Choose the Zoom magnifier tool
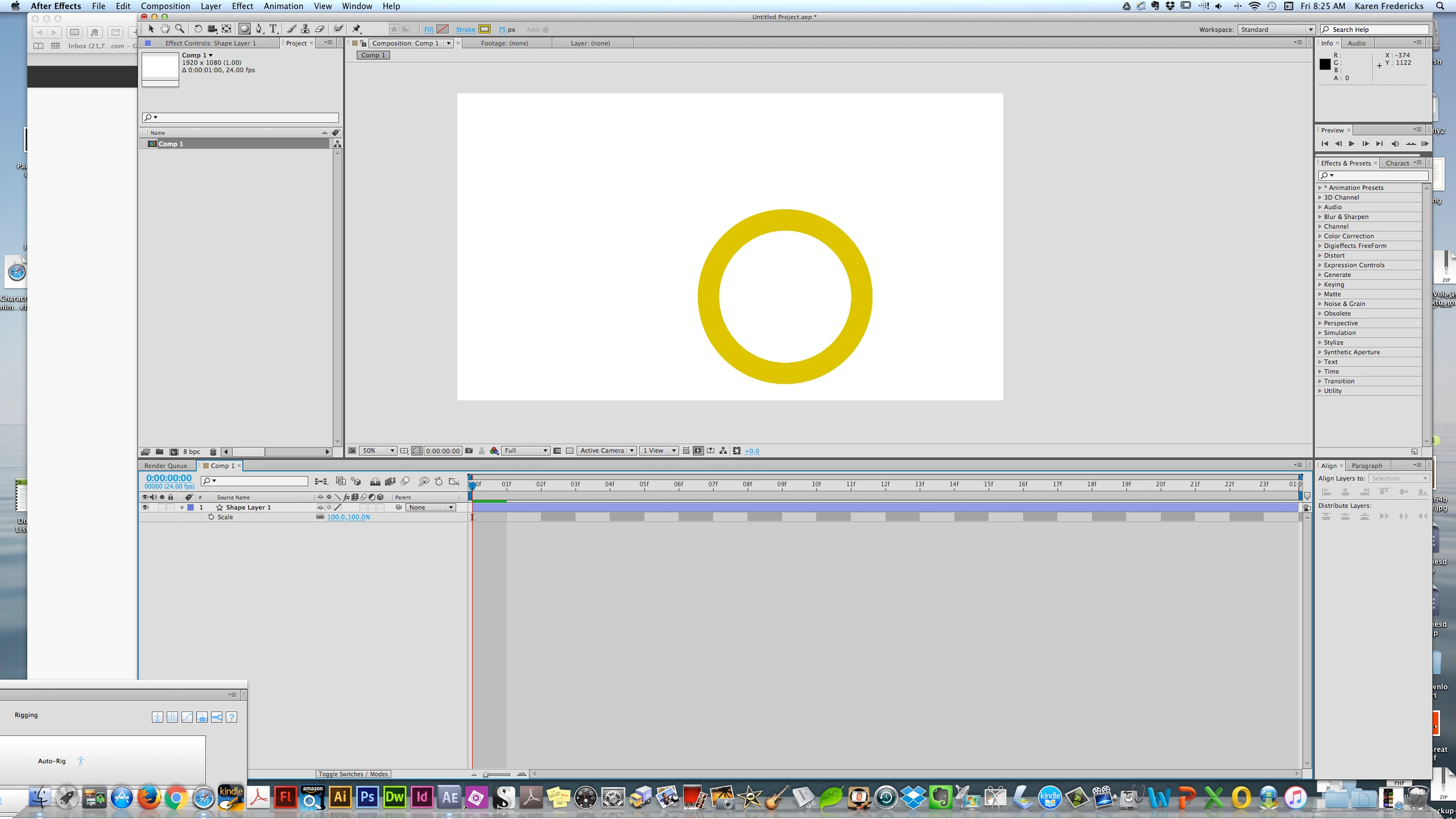Screen dimensions: 1456x819 tap(180, 29)
